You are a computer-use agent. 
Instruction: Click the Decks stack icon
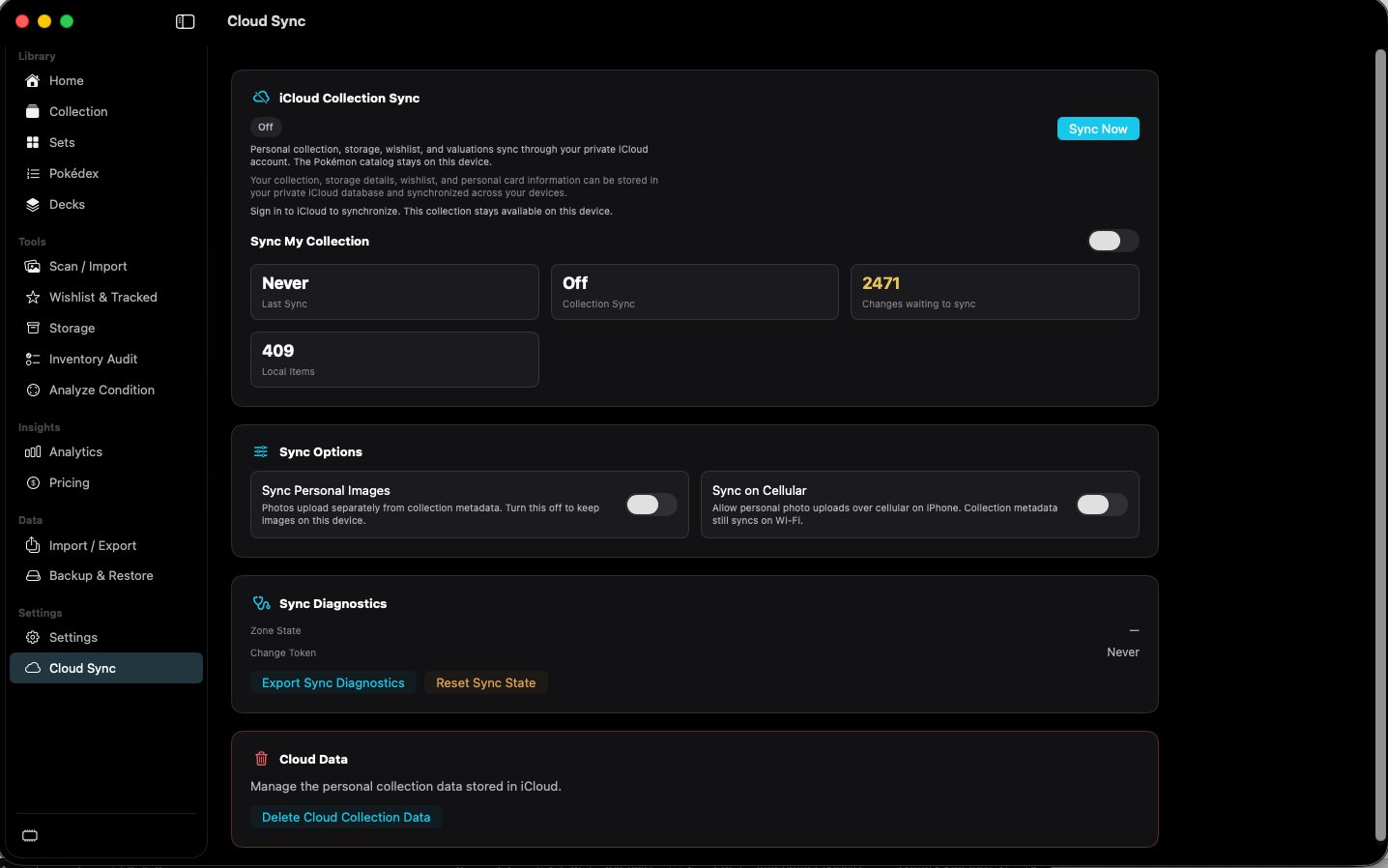pos(33,204)
